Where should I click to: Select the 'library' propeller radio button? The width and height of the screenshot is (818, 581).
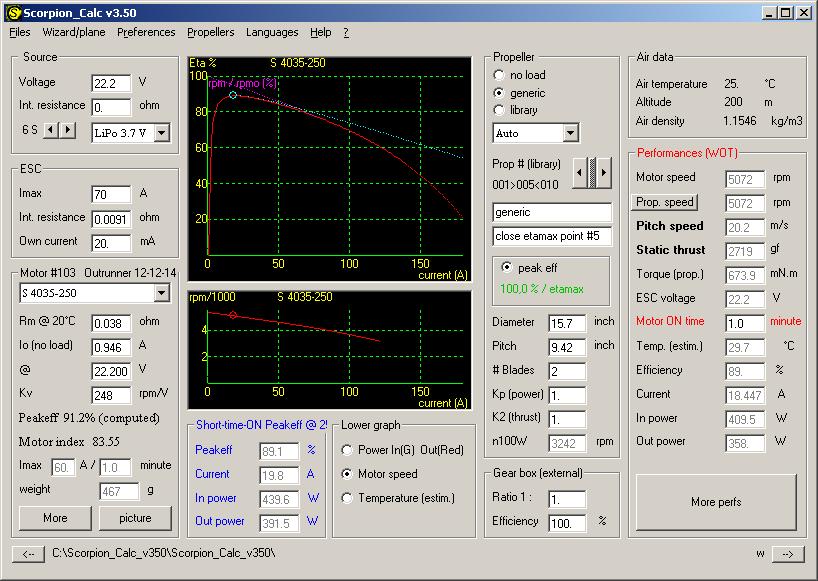[500, 110]
